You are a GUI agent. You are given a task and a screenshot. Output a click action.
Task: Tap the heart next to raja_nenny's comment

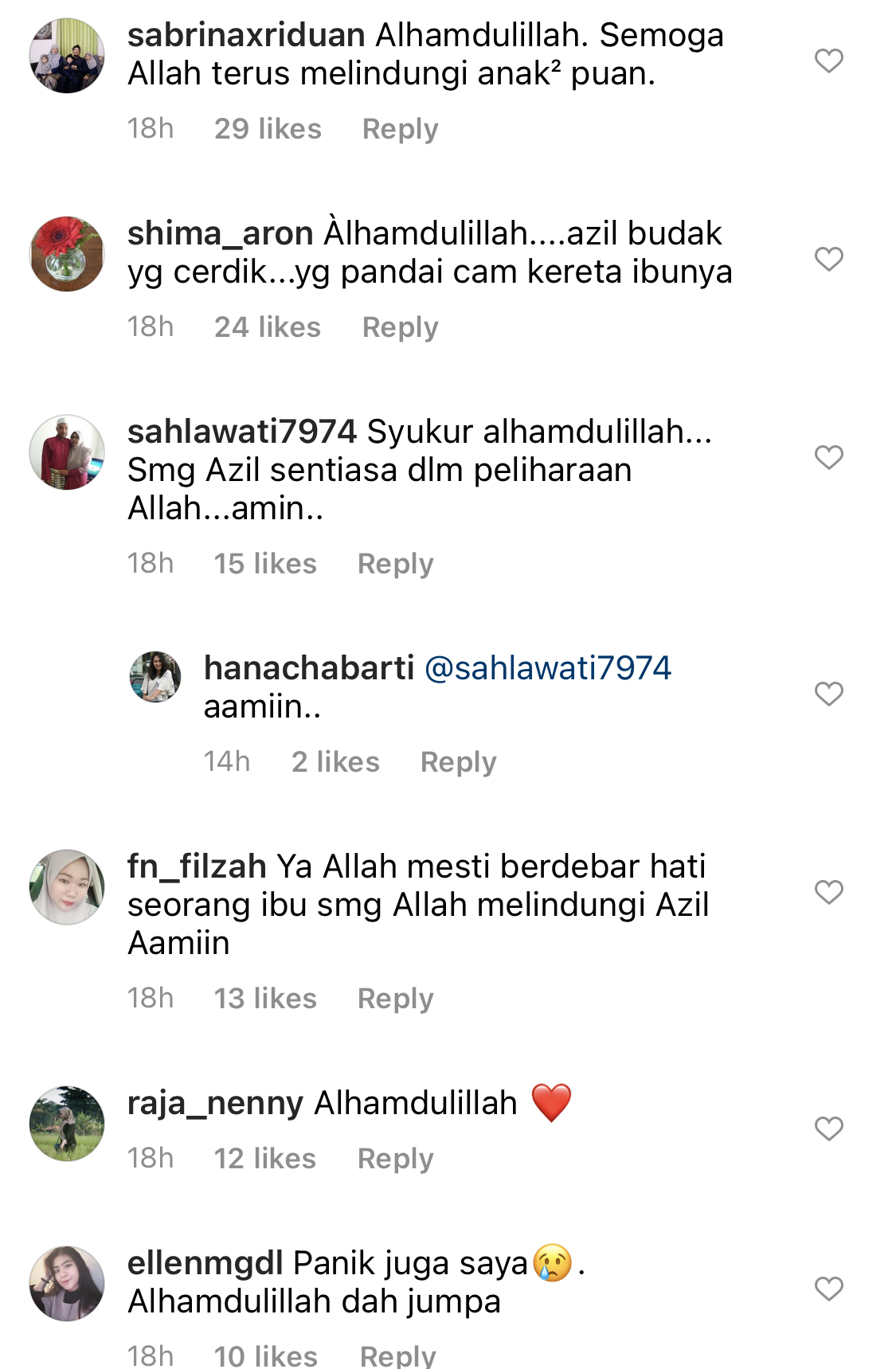tap(828, 1128)
